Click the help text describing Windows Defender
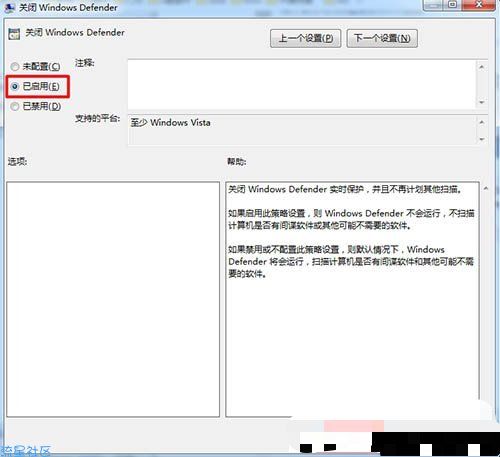 [352, 231]
